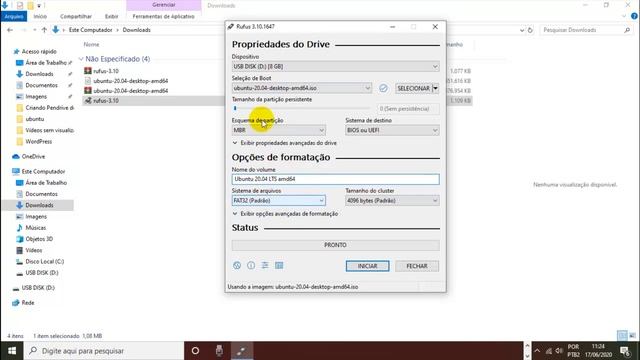The width and height of the screenshot is (640, 360).
Task: Click the PRONTO status progress bar
Action: pos(336,245)
